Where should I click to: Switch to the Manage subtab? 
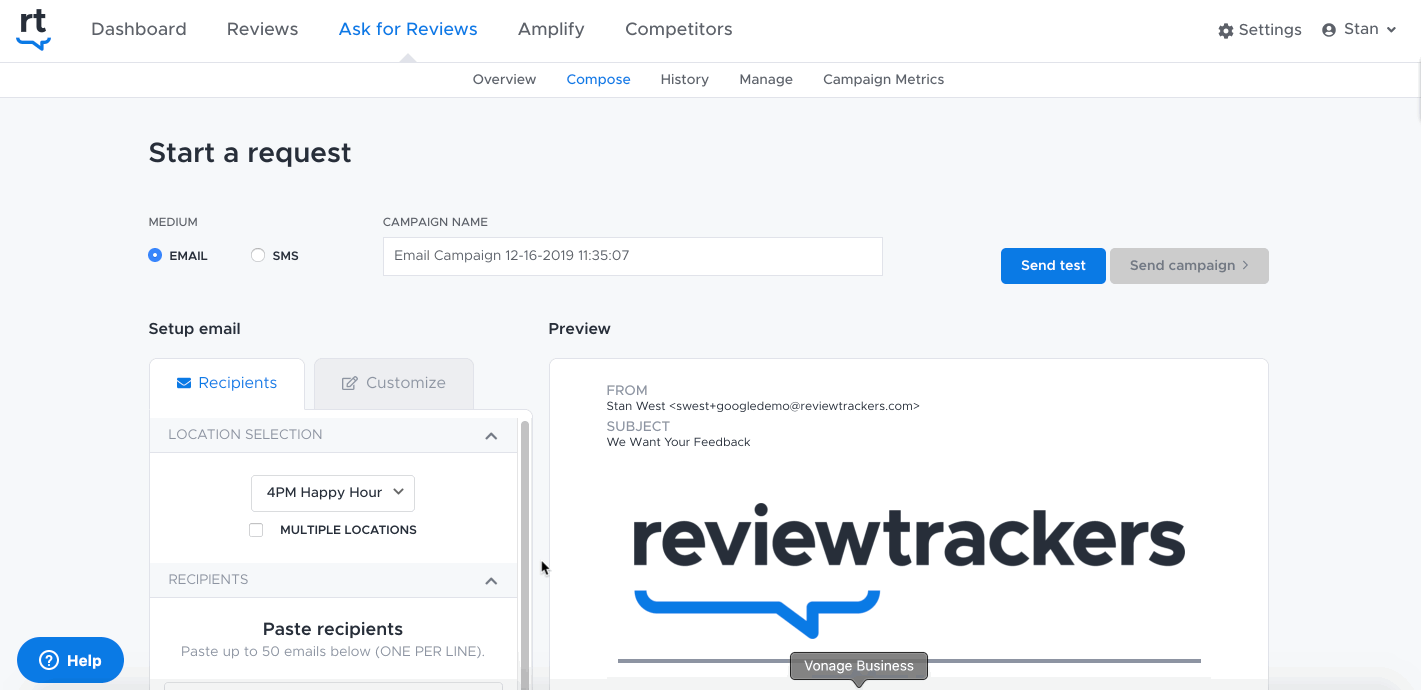click(766, 79)
